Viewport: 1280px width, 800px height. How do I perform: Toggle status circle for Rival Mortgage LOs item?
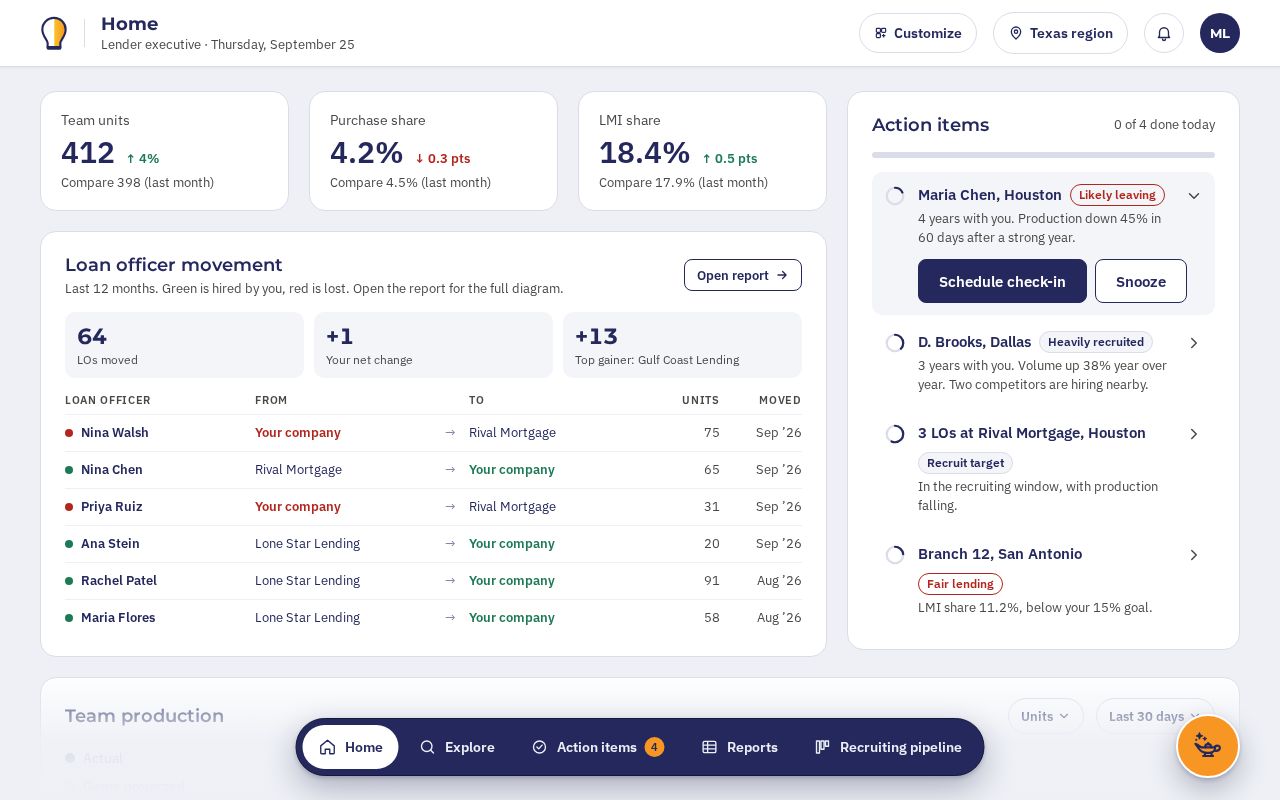895,434
